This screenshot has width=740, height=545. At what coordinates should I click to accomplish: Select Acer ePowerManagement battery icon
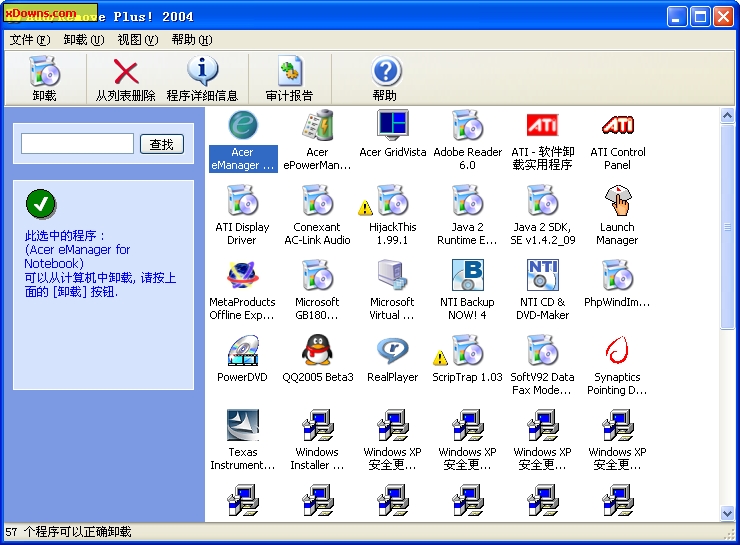pos(317,125)
